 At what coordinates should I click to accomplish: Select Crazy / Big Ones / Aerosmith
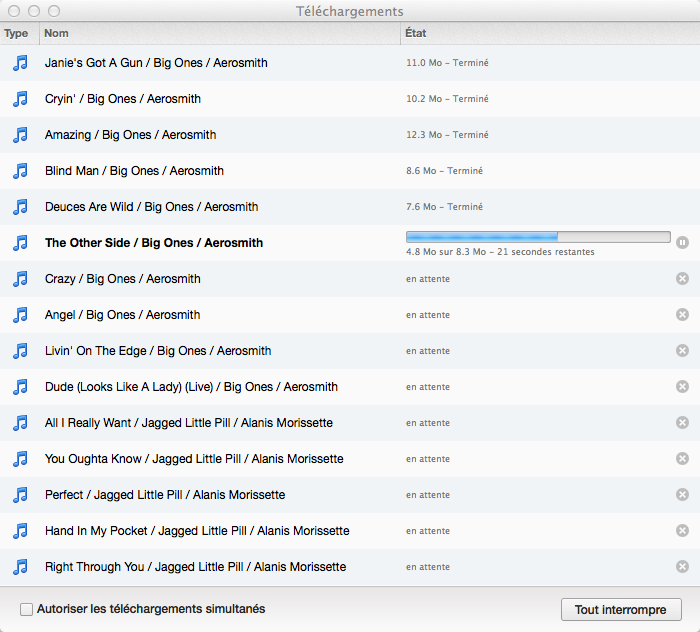pyautogui.click(x=123, y=279)
